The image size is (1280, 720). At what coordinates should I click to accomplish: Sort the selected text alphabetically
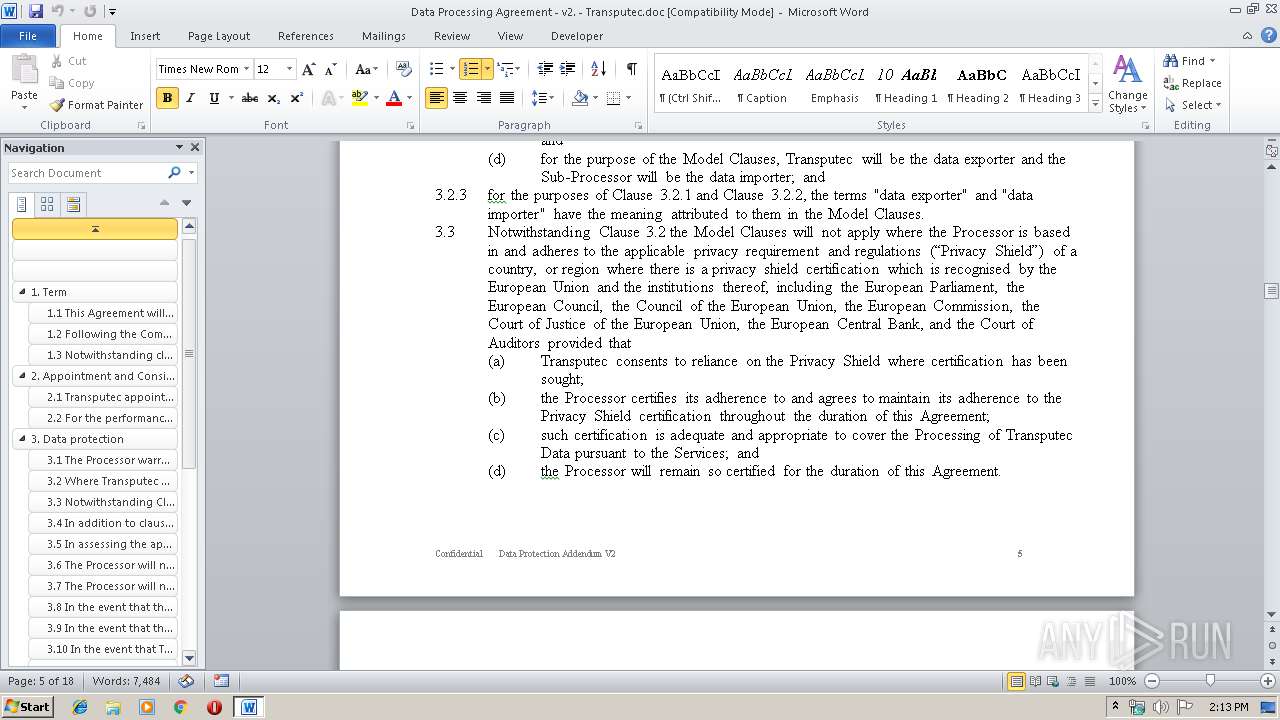coord(598,69)
